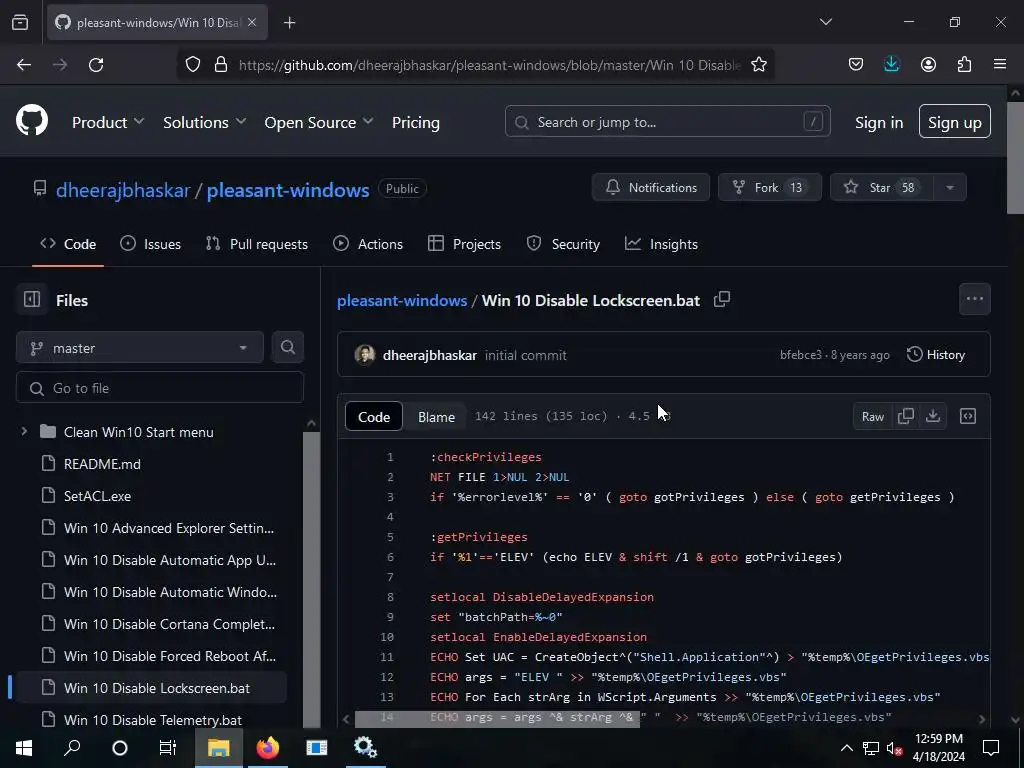Open the Projects tab

[464, 244]
